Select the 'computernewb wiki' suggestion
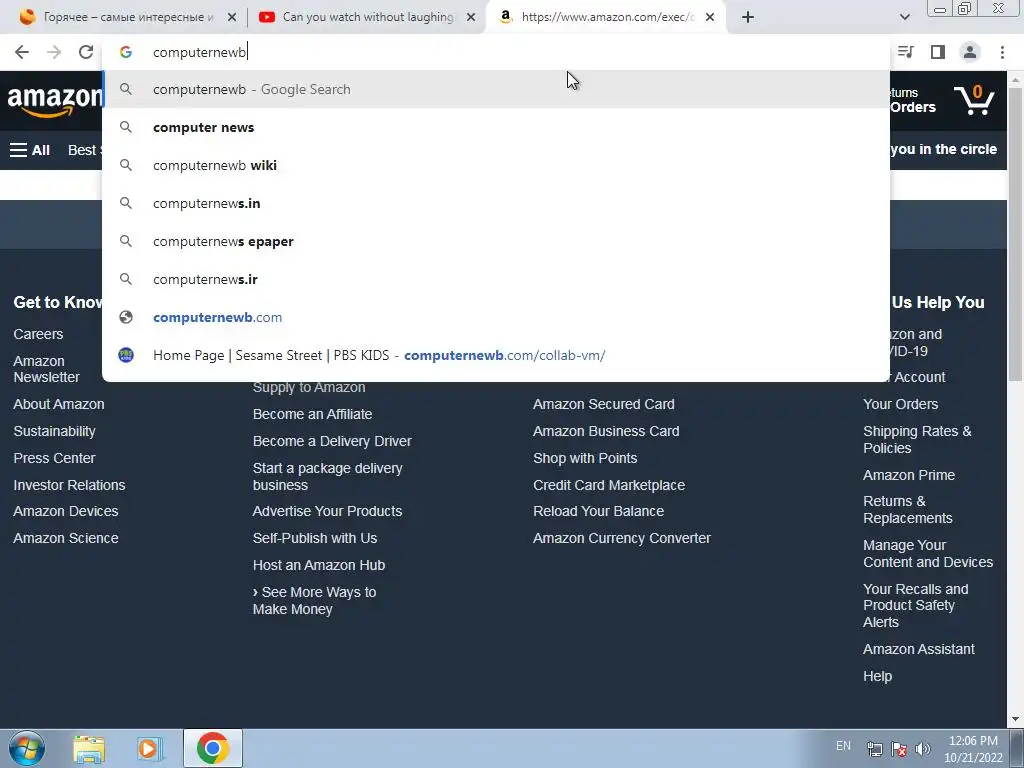 (496, 165)
